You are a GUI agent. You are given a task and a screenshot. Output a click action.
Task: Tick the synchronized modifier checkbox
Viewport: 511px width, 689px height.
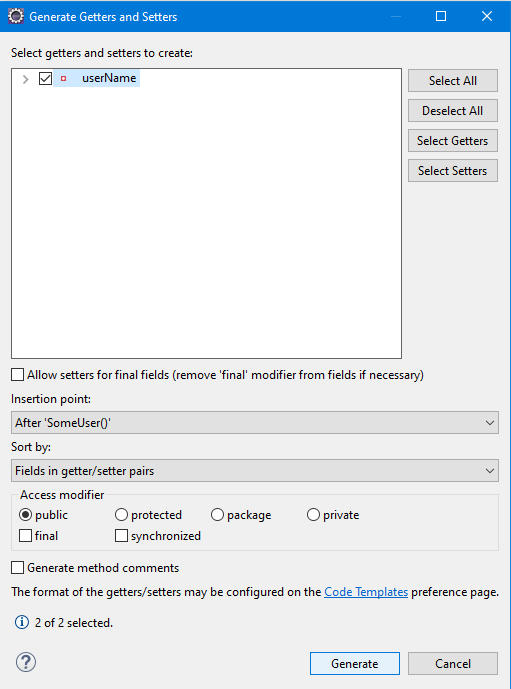coord(121,536)
